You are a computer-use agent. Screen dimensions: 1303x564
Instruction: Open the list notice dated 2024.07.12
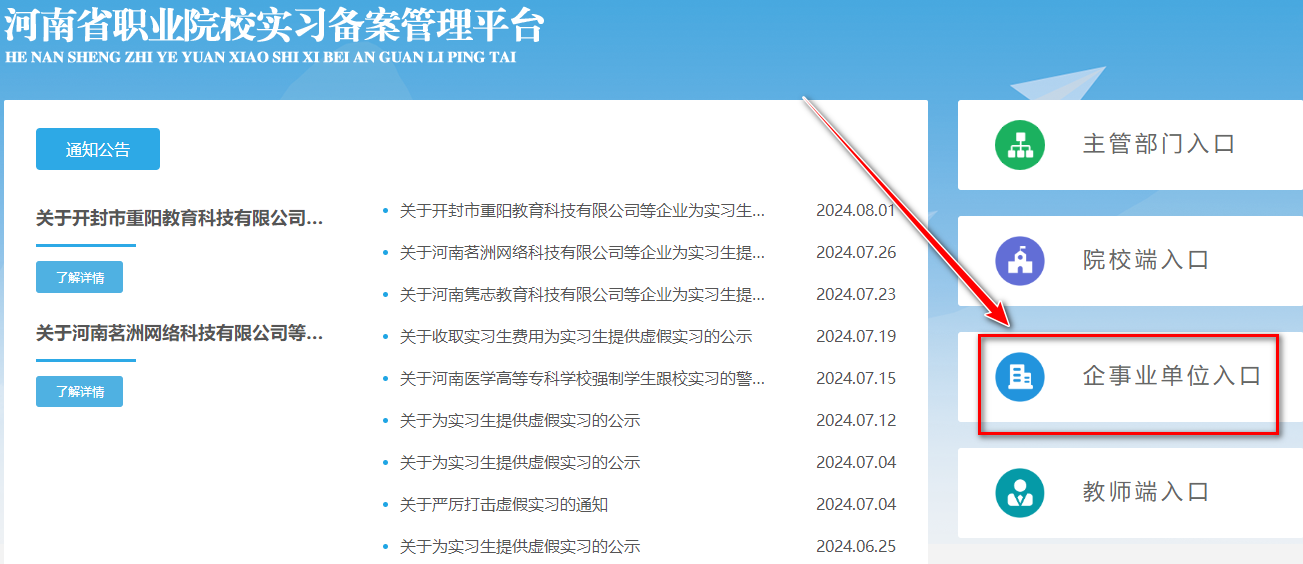[519, 421]
